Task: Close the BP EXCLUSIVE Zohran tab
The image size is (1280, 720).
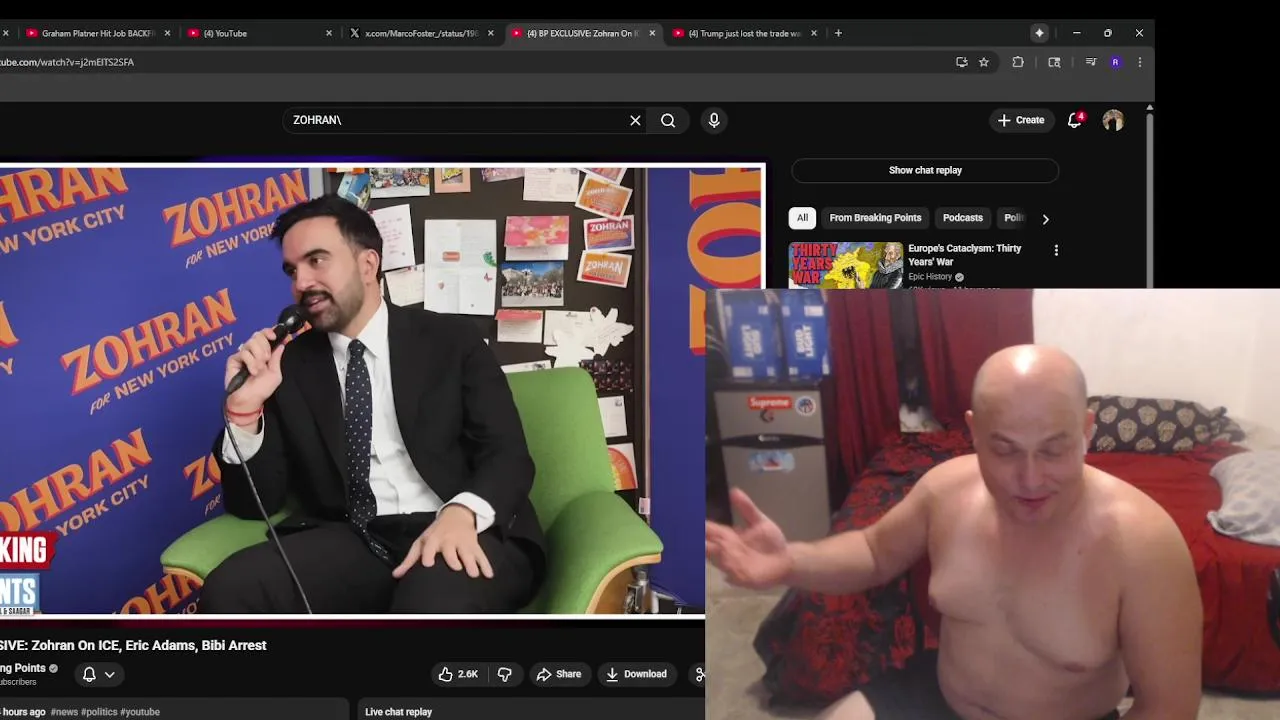Action: point(653,33)
